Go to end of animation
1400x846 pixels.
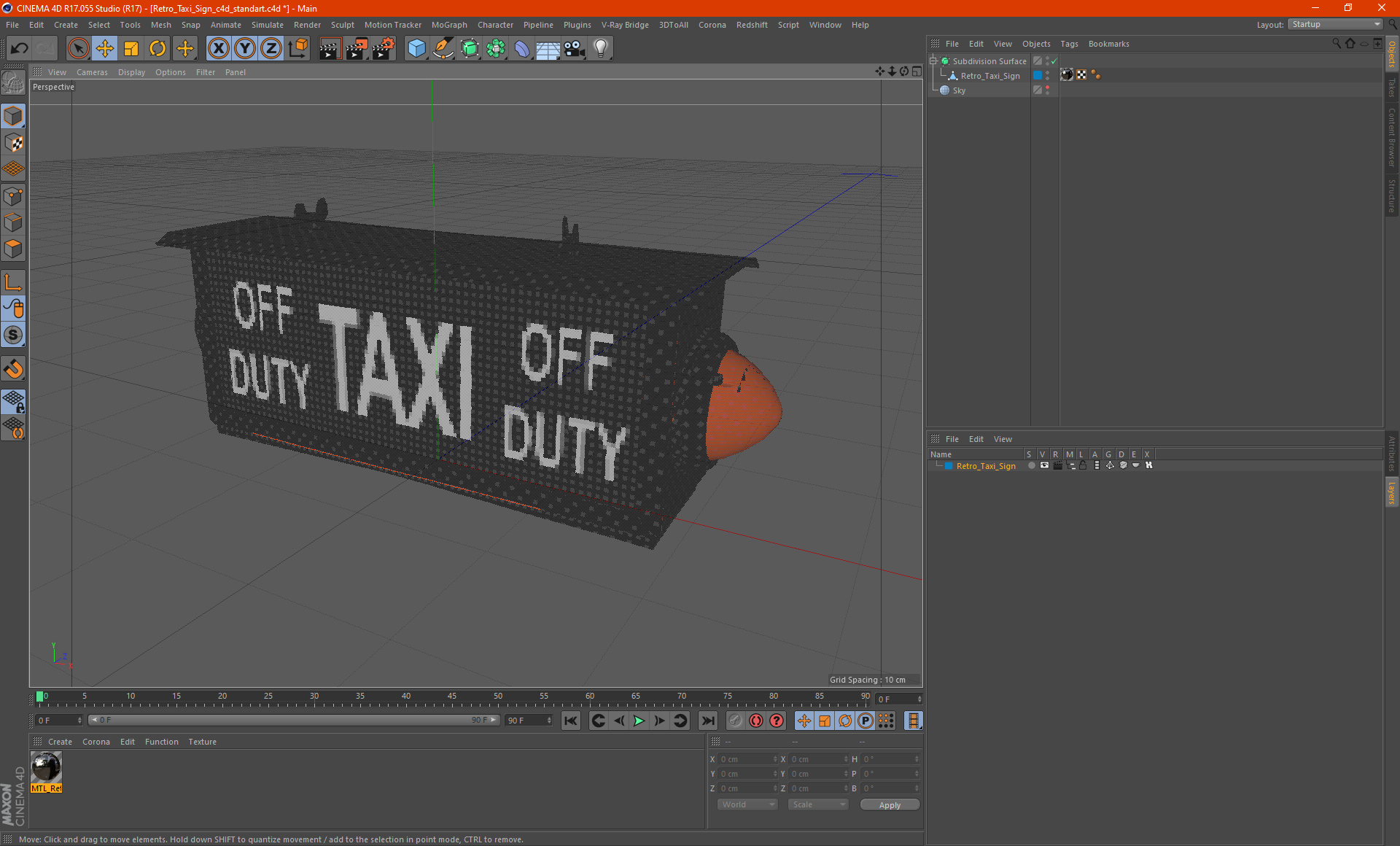pos(707,721)
